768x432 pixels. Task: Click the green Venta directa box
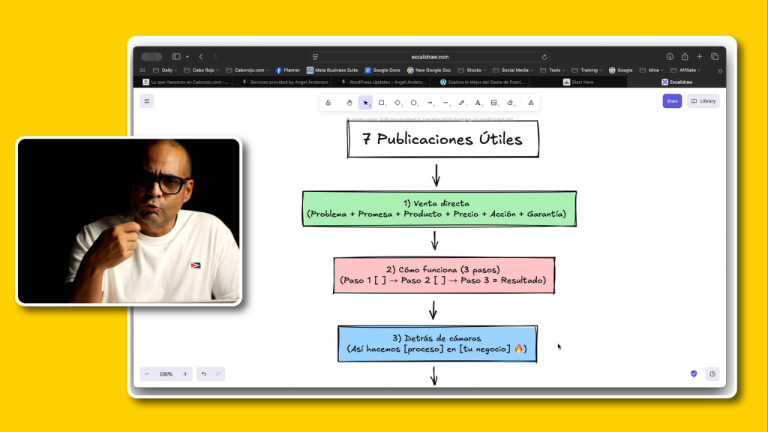coord(438,209)
